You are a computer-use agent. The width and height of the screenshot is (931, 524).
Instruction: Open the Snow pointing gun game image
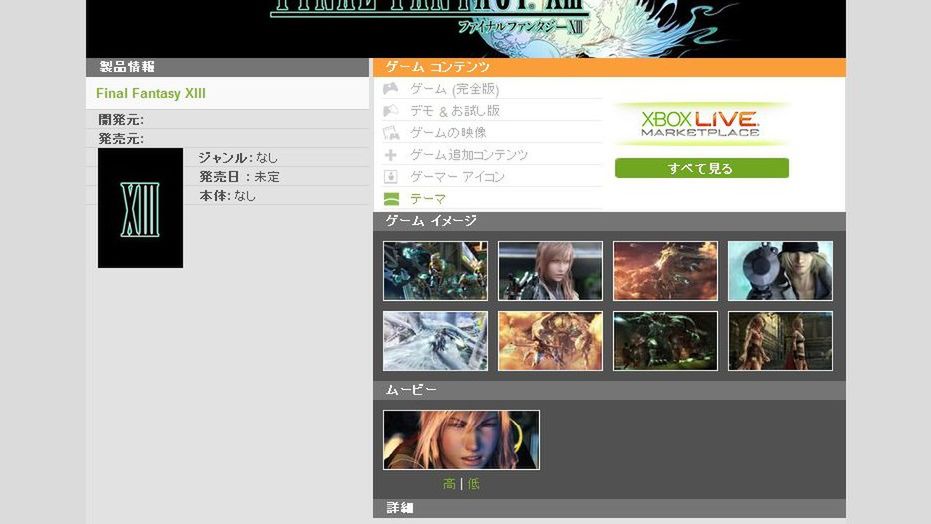[780, 271]
